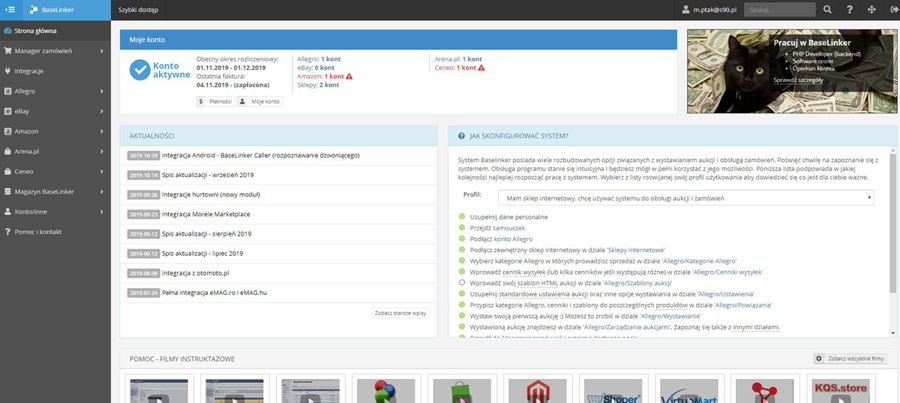The width and height of the screenshot is (900, 403).
Task: Click the Allegro sidebar icon
Action: coord(7,91)
